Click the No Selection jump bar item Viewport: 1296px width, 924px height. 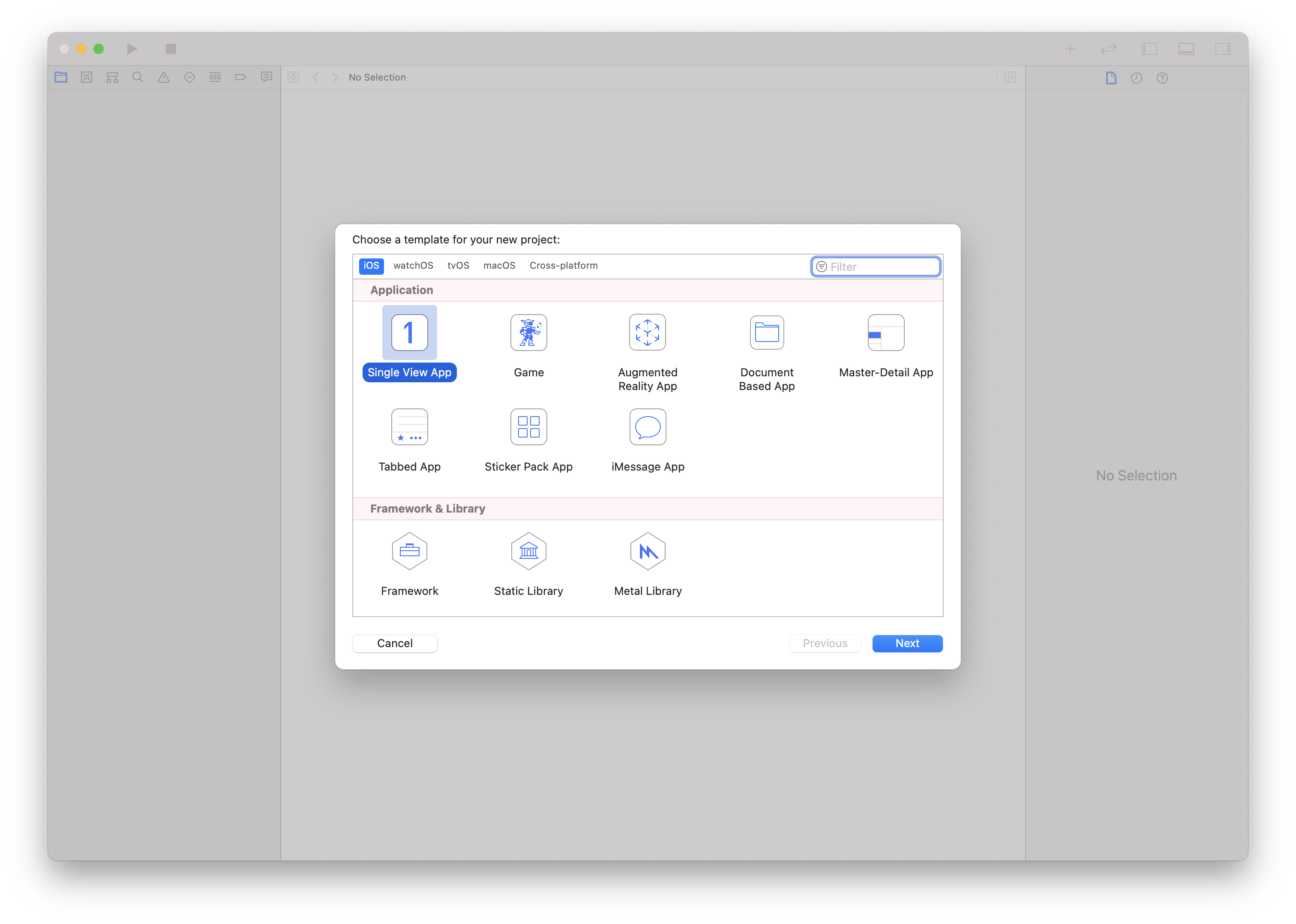pos(377,78)
